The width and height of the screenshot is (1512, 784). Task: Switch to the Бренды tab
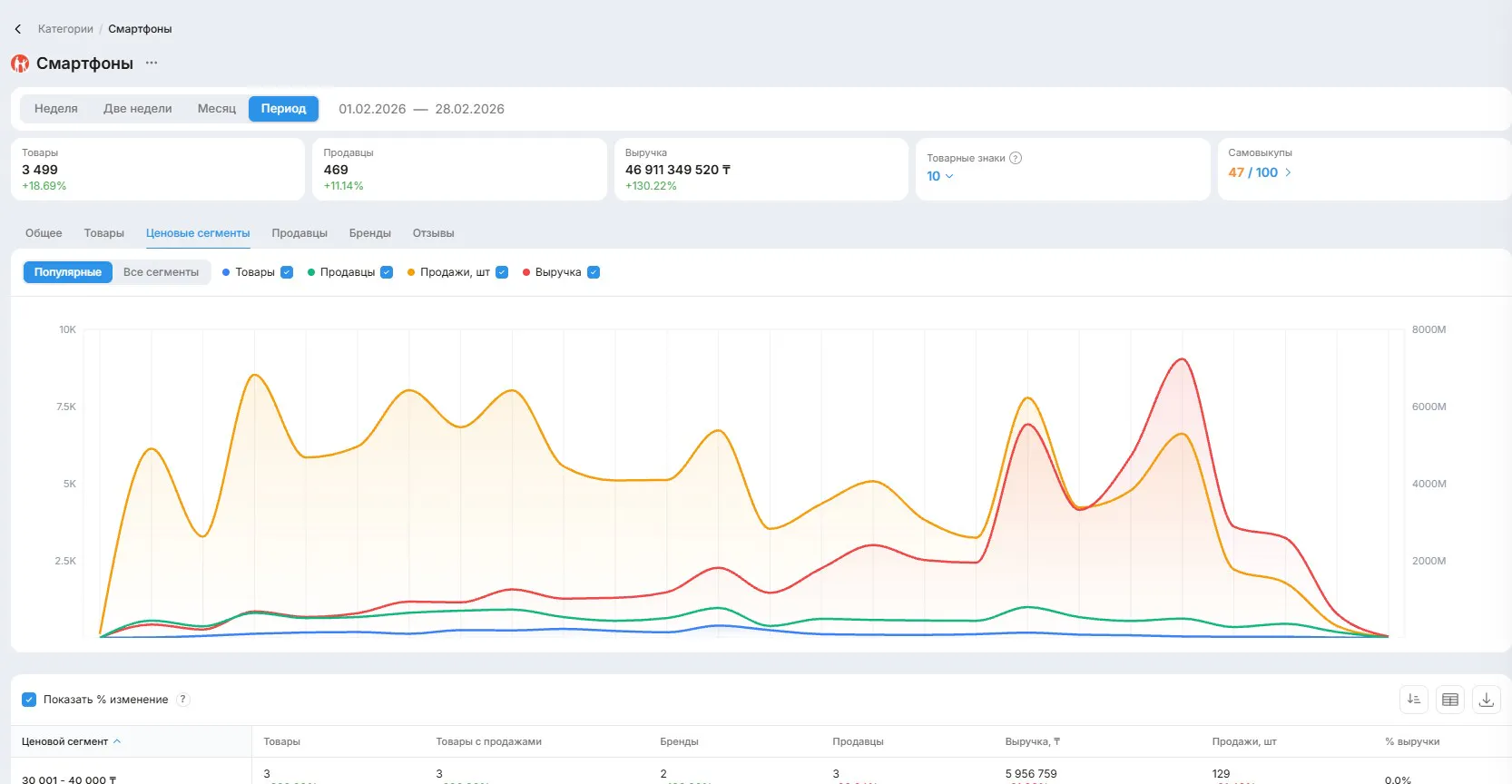(370, 233)
